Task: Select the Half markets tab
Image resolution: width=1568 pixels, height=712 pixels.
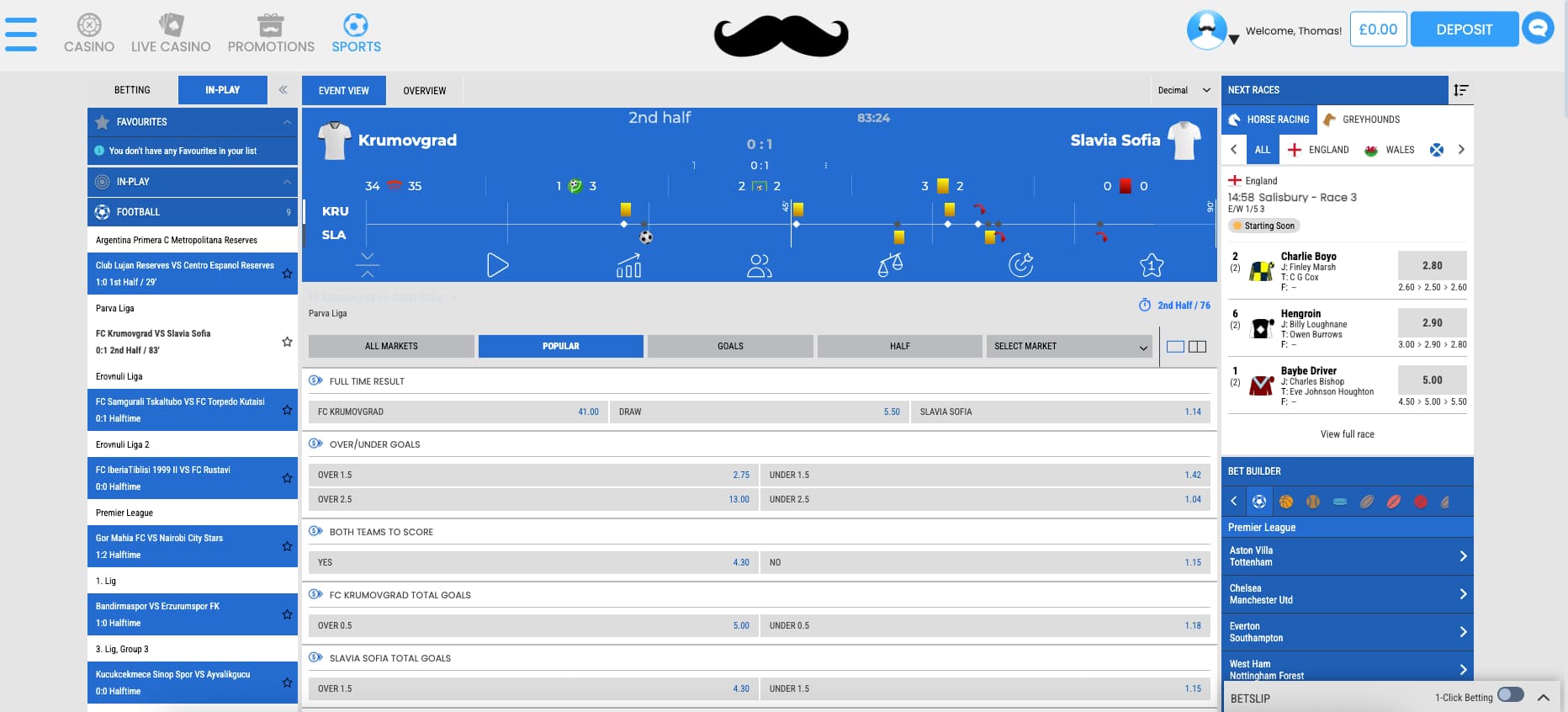Action: (x=900, y=346)
